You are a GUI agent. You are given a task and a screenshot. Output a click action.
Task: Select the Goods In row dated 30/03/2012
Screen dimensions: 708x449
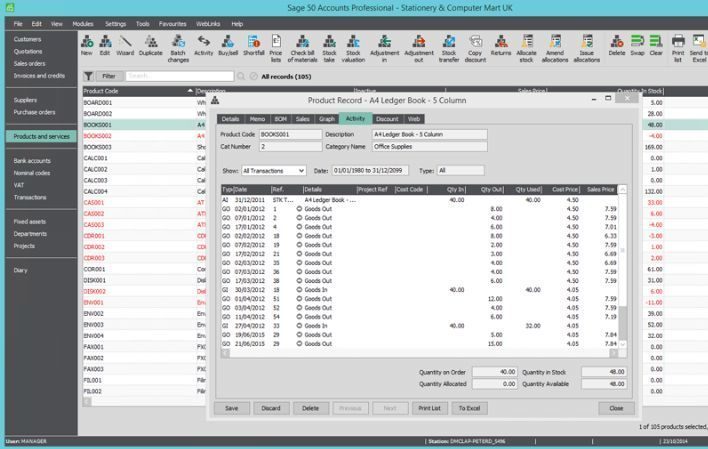[419, 290]
